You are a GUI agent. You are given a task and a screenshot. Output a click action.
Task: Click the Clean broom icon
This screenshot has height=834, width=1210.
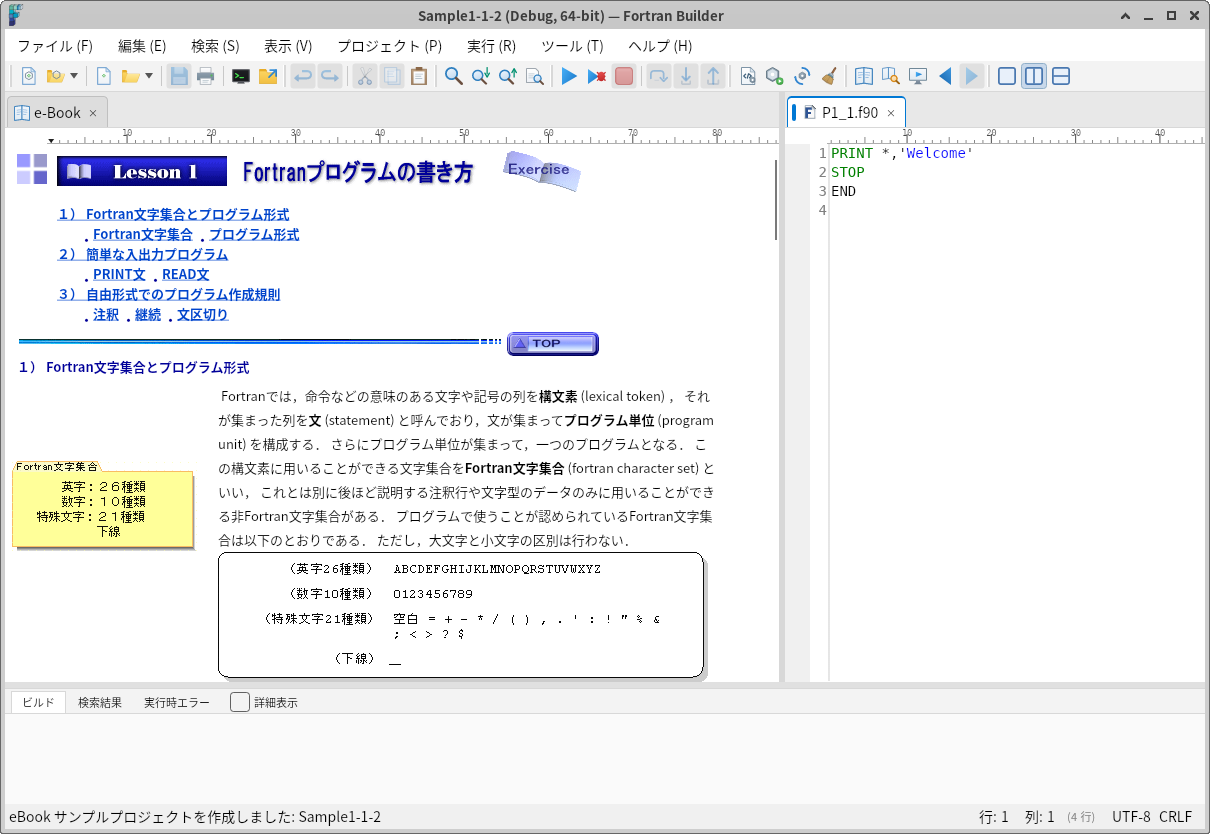click(x=829, y=76)
